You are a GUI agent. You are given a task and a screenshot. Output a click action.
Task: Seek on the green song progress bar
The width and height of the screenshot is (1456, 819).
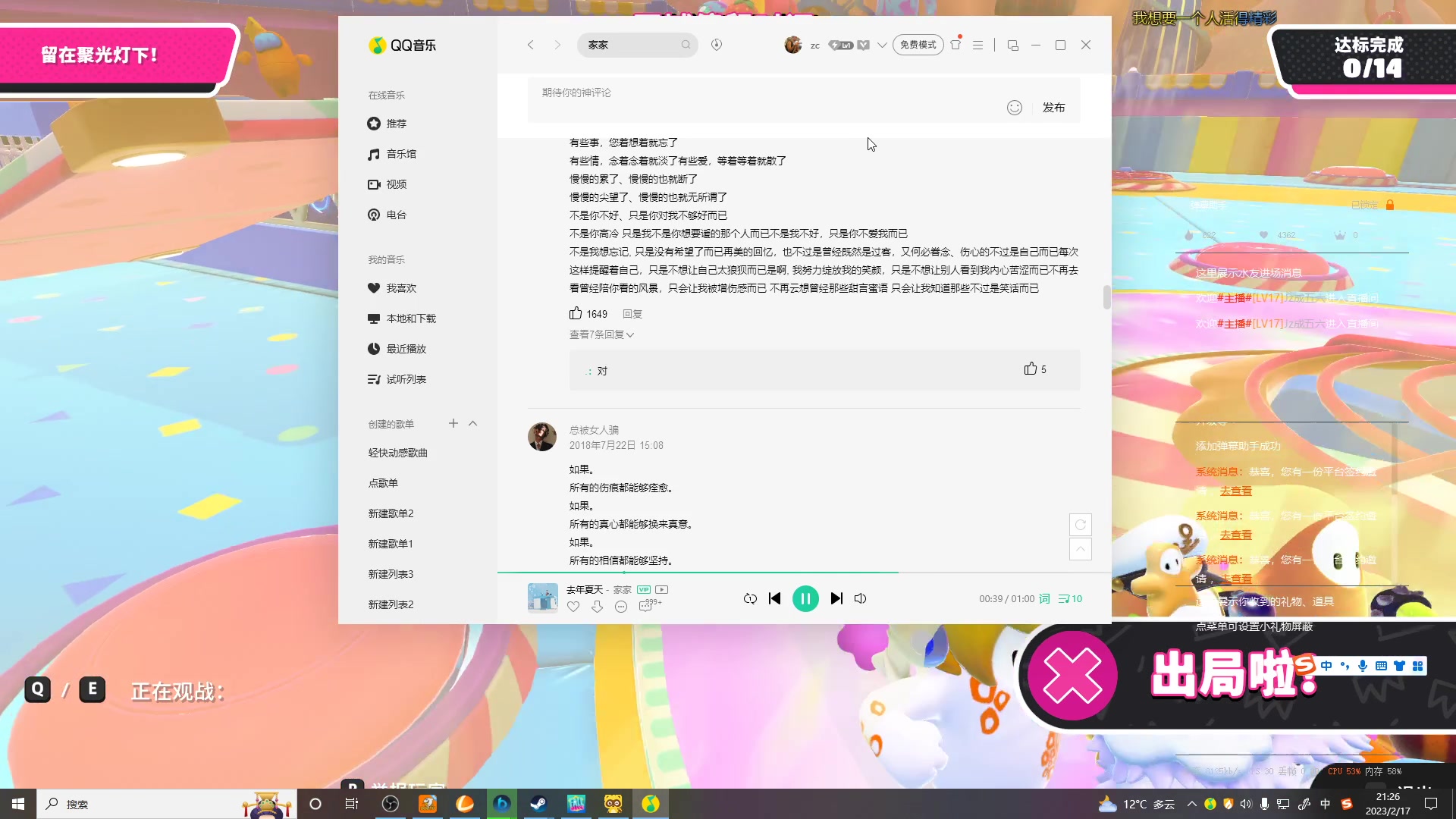click(x=804, y=573)
